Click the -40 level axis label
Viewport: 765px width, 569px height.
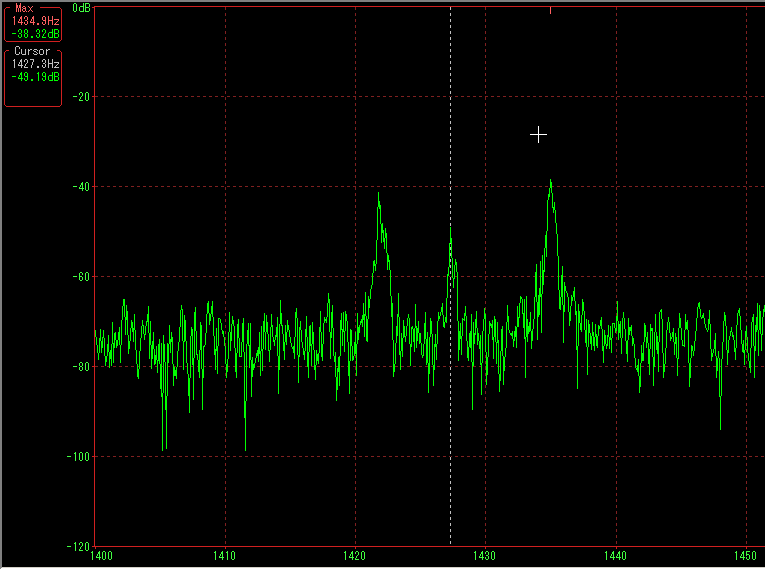[x=81, y=187]
